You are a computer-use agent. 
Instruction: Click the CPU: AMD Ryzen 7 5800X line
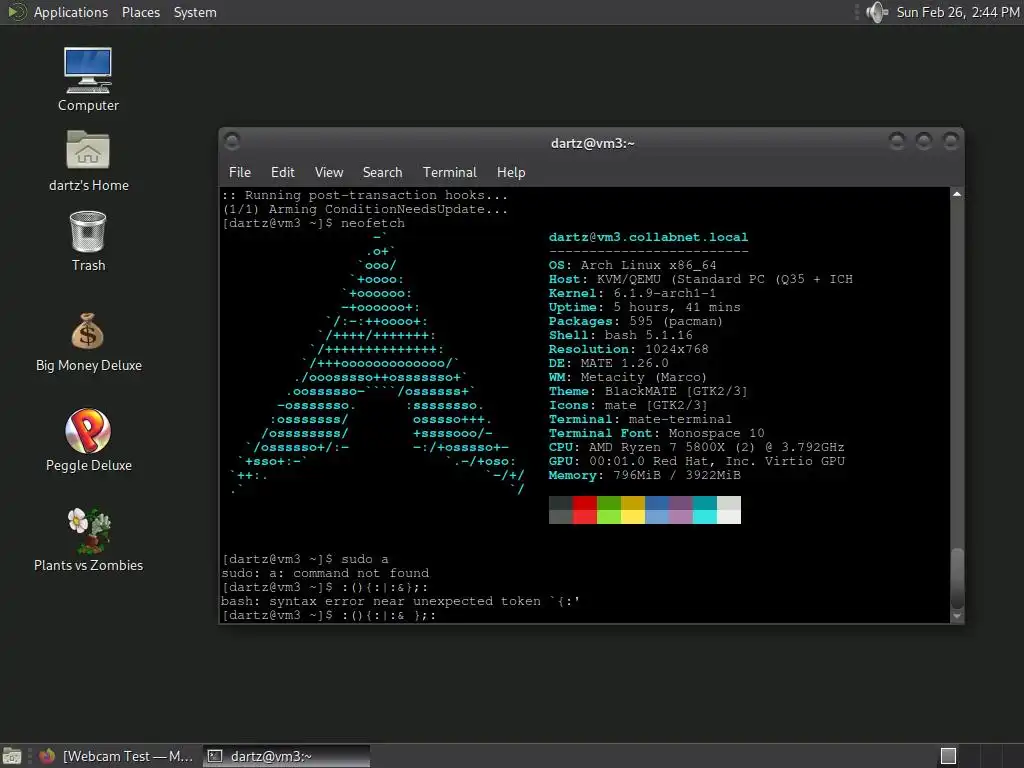coord(697,447)
